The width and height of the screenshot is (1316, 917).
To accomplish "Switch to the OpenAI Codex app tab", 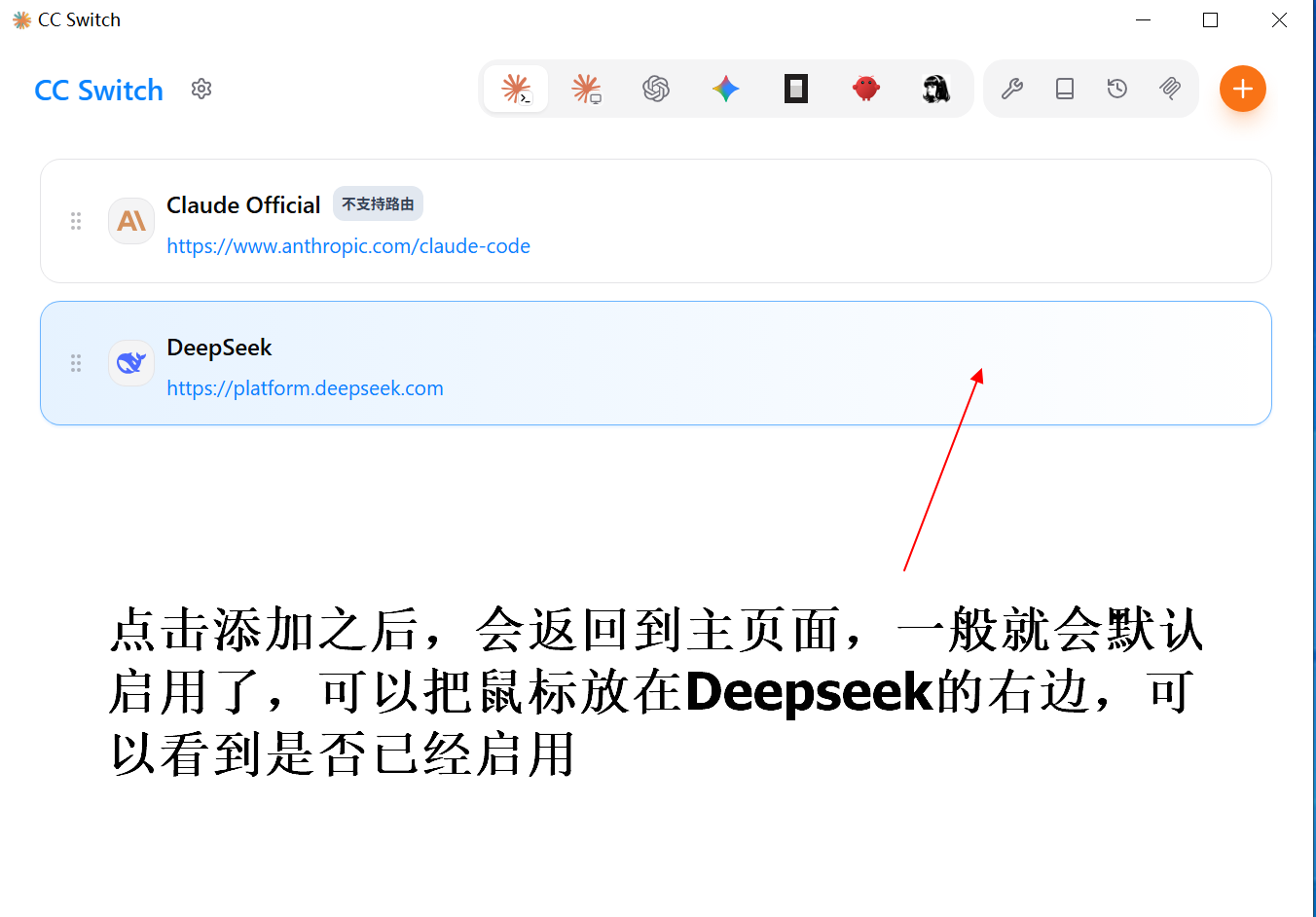I will click(656, 90).
